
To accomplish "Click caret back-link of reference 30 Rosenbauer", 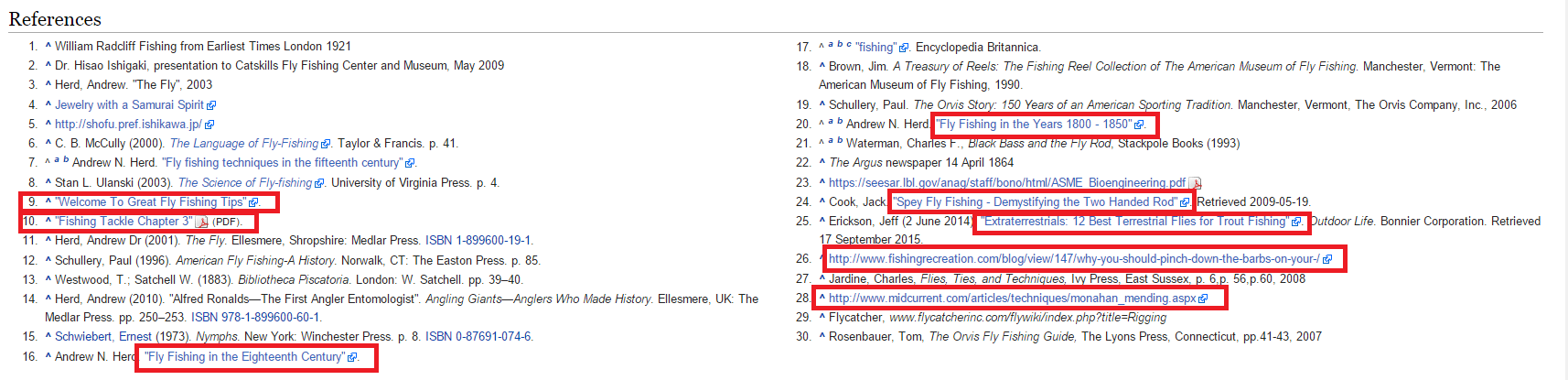I will [822, 335].
